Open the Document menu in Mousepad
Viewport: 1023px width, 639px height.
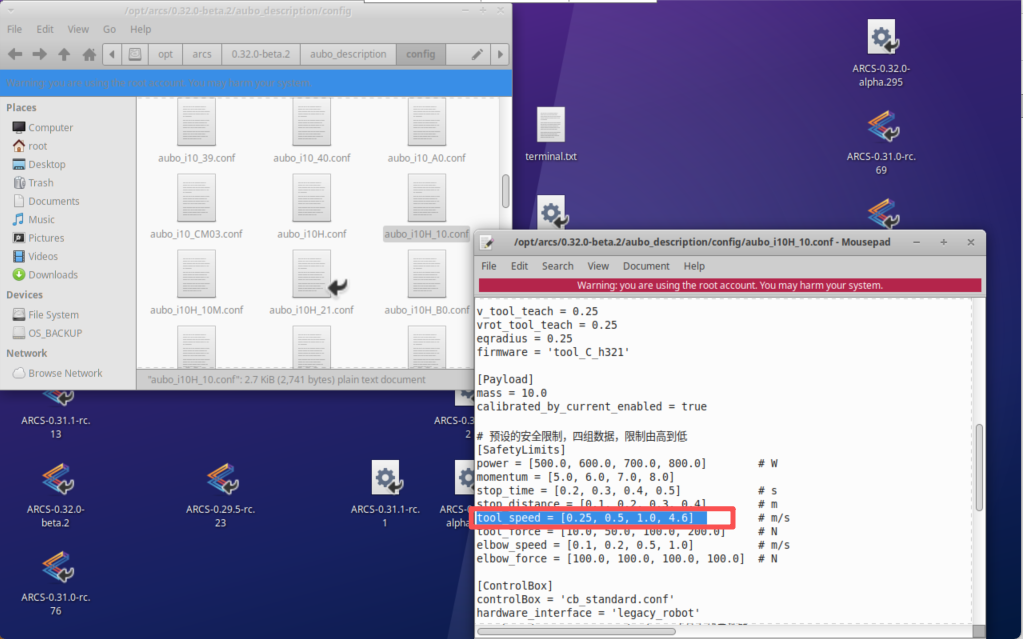[x=646, y=266]
